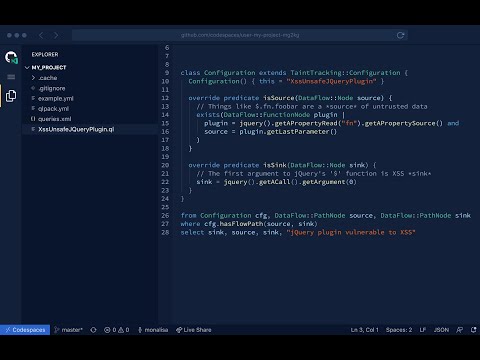Reload the page with the refresh icon
The width and height of the screenshot is (480, 360).
pyautogui.click(x=400, y=35)
